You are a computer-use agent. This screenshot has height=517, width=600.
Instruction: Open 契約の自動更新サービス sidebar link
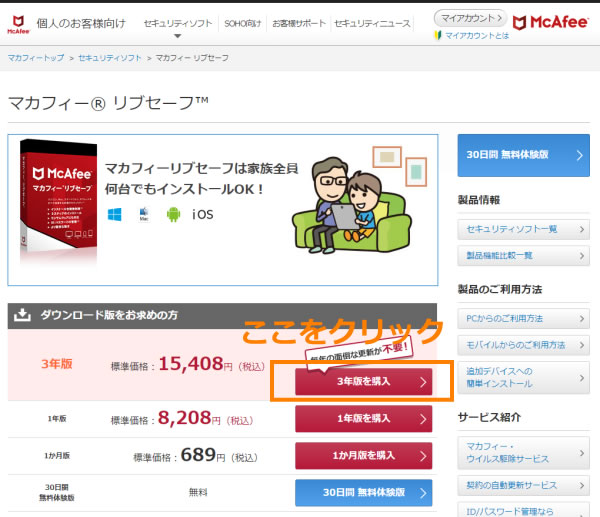click(523, 485)
